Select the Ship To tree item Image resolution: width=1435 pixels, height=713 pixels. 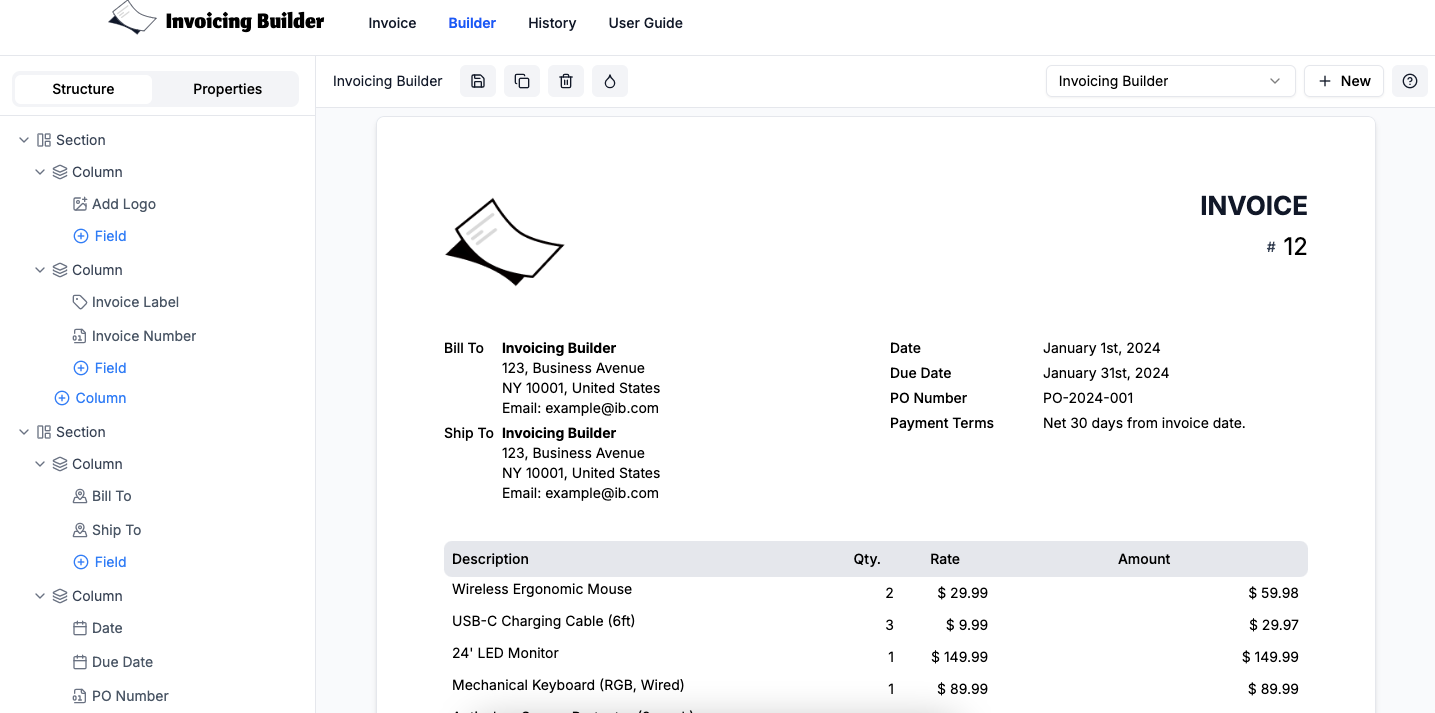[x=107, y=530]
